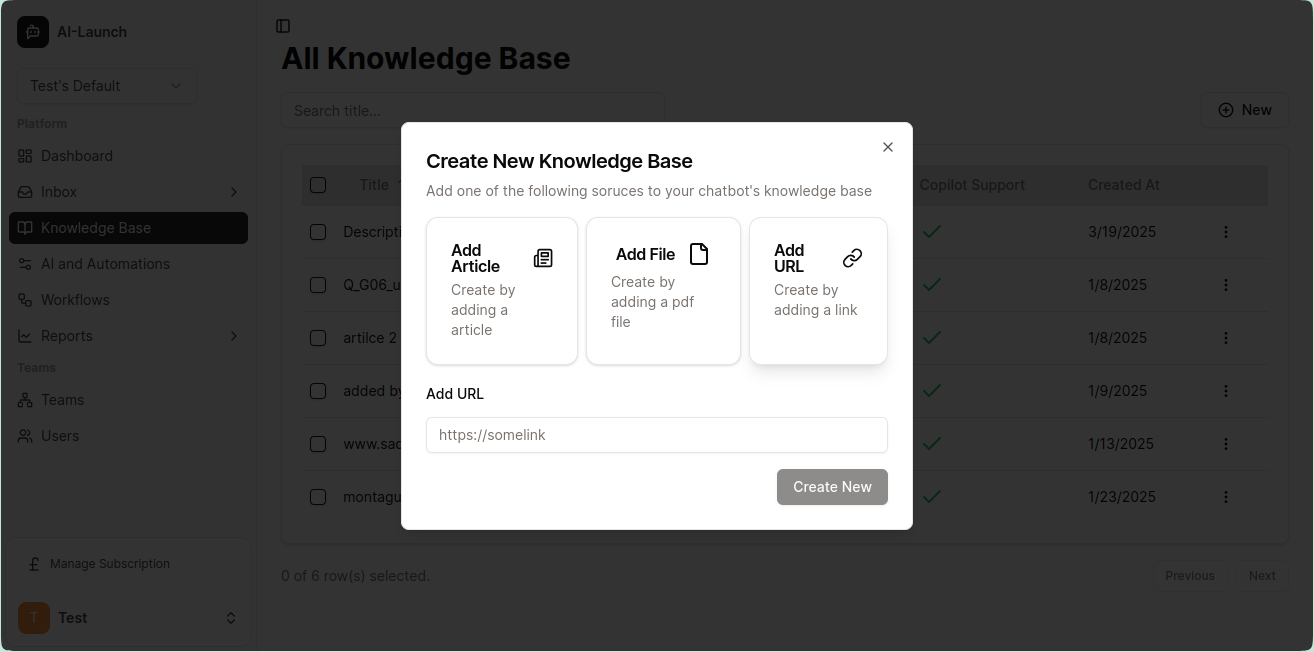
Task: Open options menu for 1/9/2025 row
Action: [x=1226, y=391]
